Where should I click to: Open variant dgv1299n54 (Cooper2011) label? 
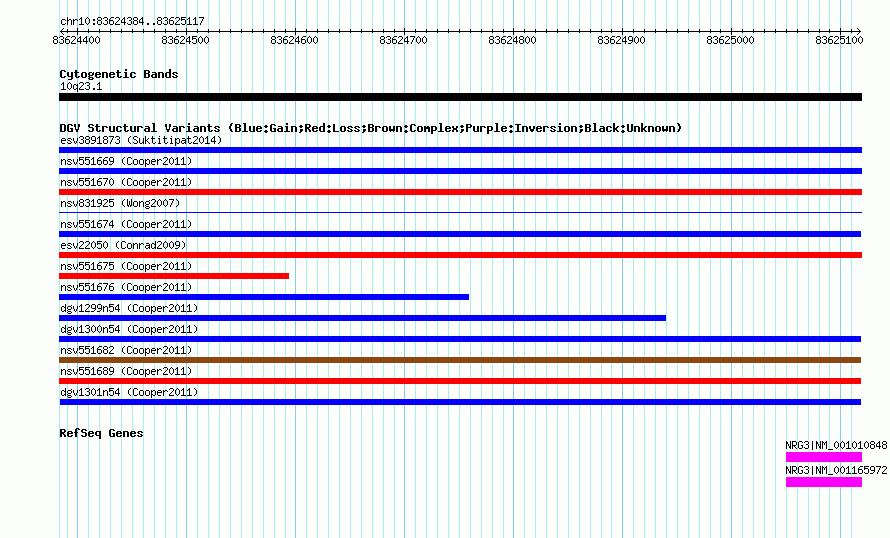(x=129, y=308)
